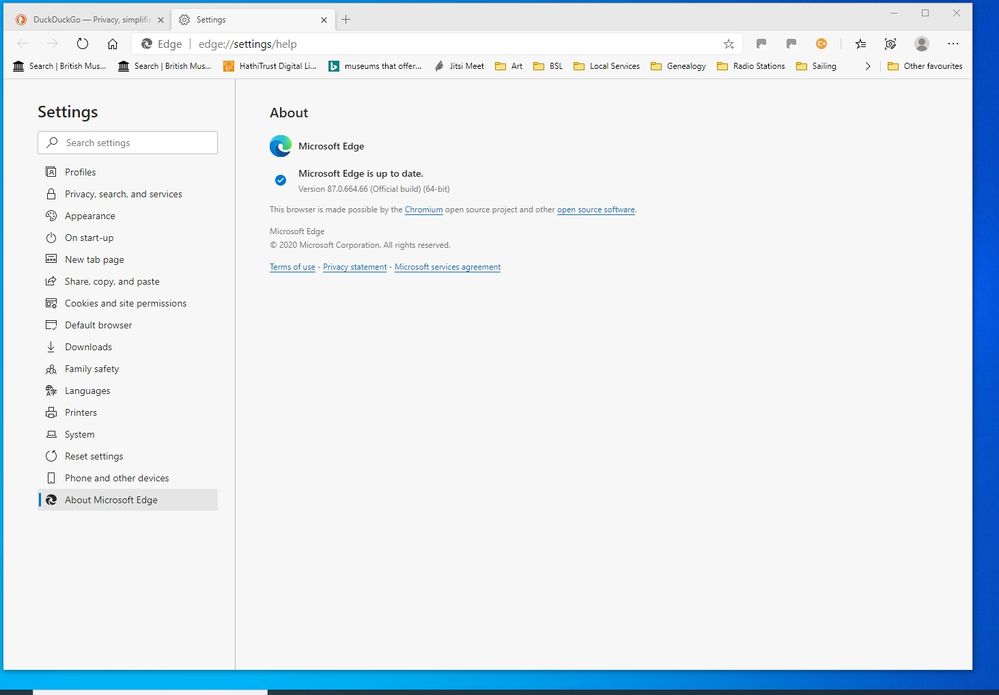Open the Chromium project link

click(x=423, y=210)
